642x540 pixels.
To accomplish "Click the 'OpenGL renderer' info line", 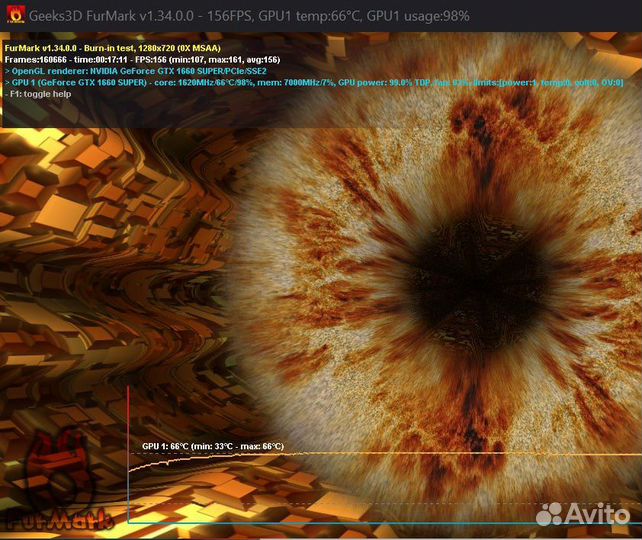I will point(136,71).
